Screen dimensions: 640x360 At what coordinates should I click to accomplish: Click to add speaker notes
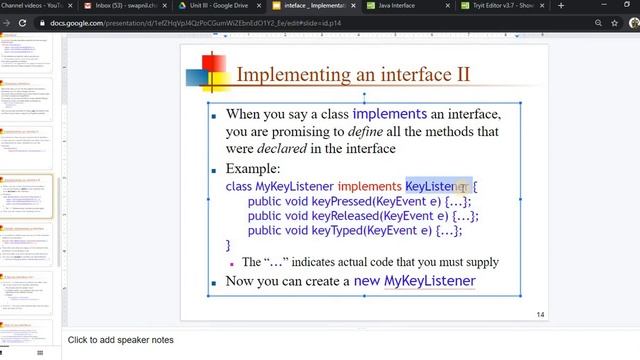tap(120, 340)
